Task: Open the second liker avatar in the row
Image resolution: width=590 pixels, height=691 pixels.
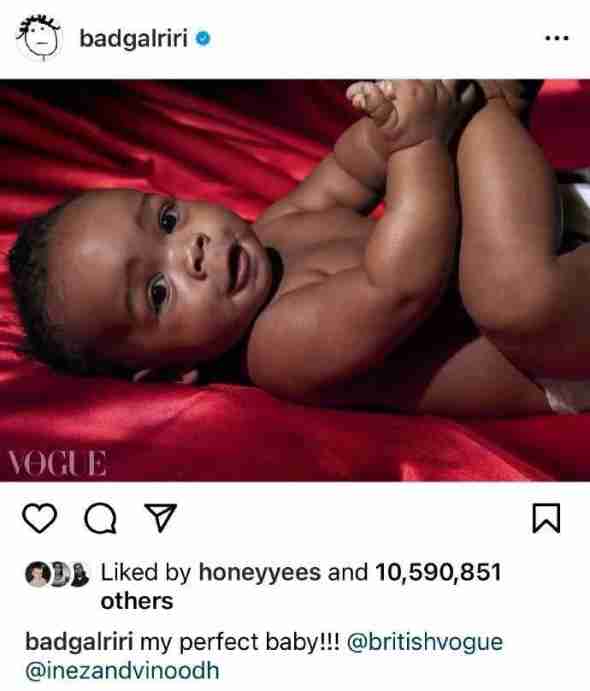Action: coord(59,574)
